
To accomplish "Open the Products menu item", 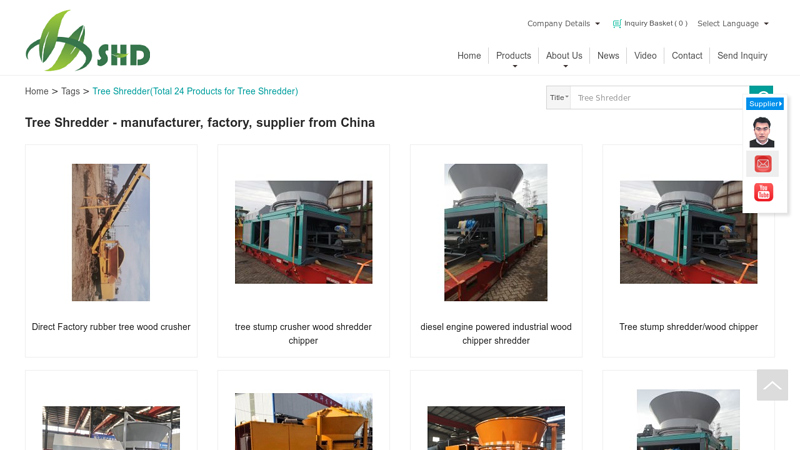I will coord(513,56).
